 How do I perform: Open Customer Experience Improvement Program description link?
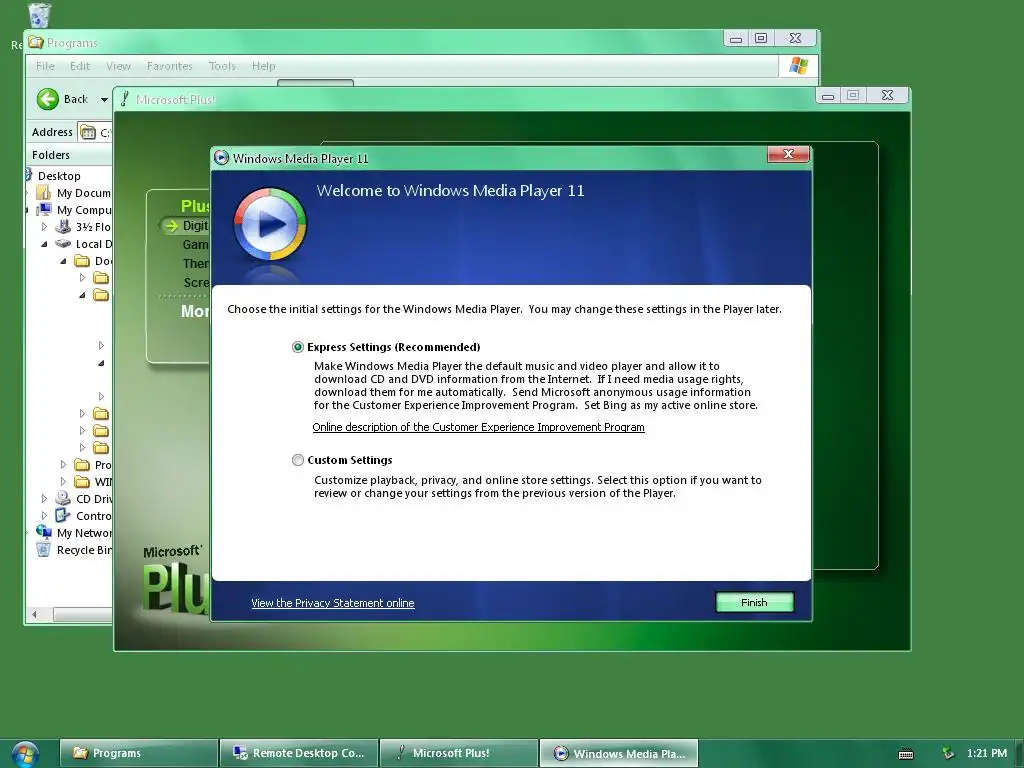pyautogui.click(x=478, y=427)
